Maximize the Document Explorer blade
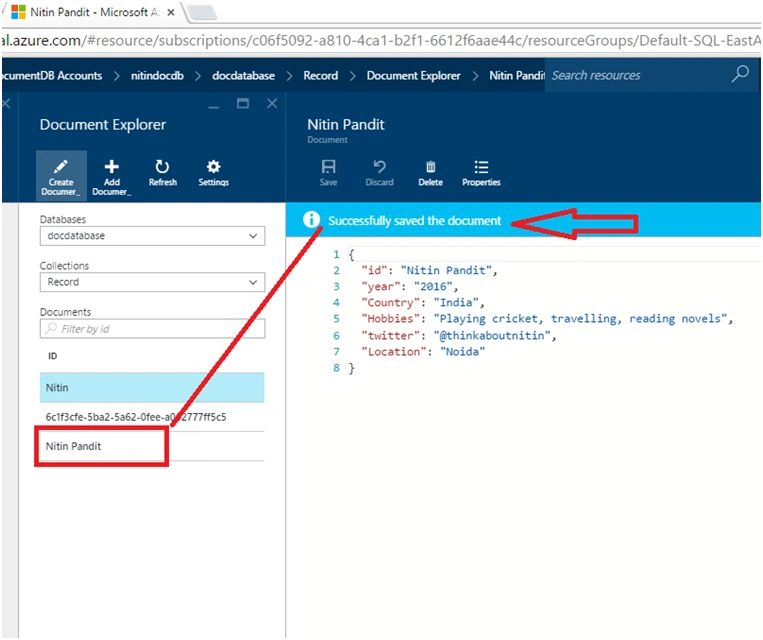The image size is (763, 640). coord(243,103)
